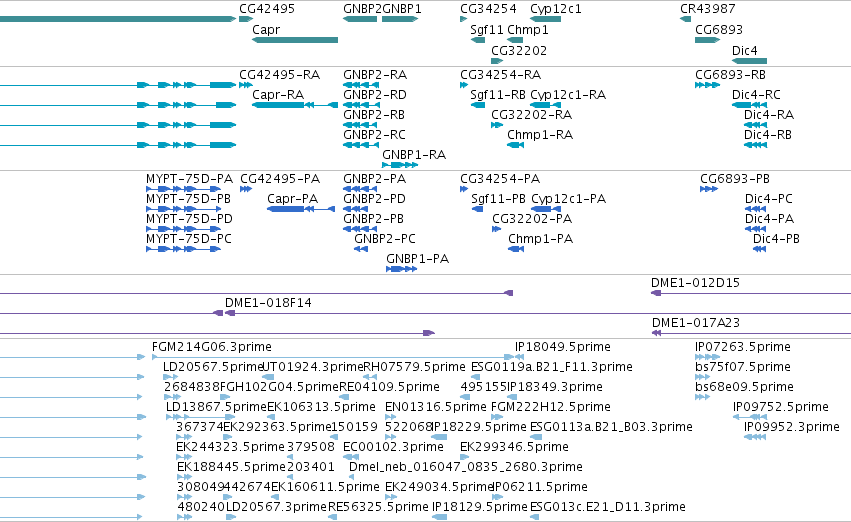Select protein Dic4-PC
The height and width of the screenshot is (522, 851).
point(769,199)
